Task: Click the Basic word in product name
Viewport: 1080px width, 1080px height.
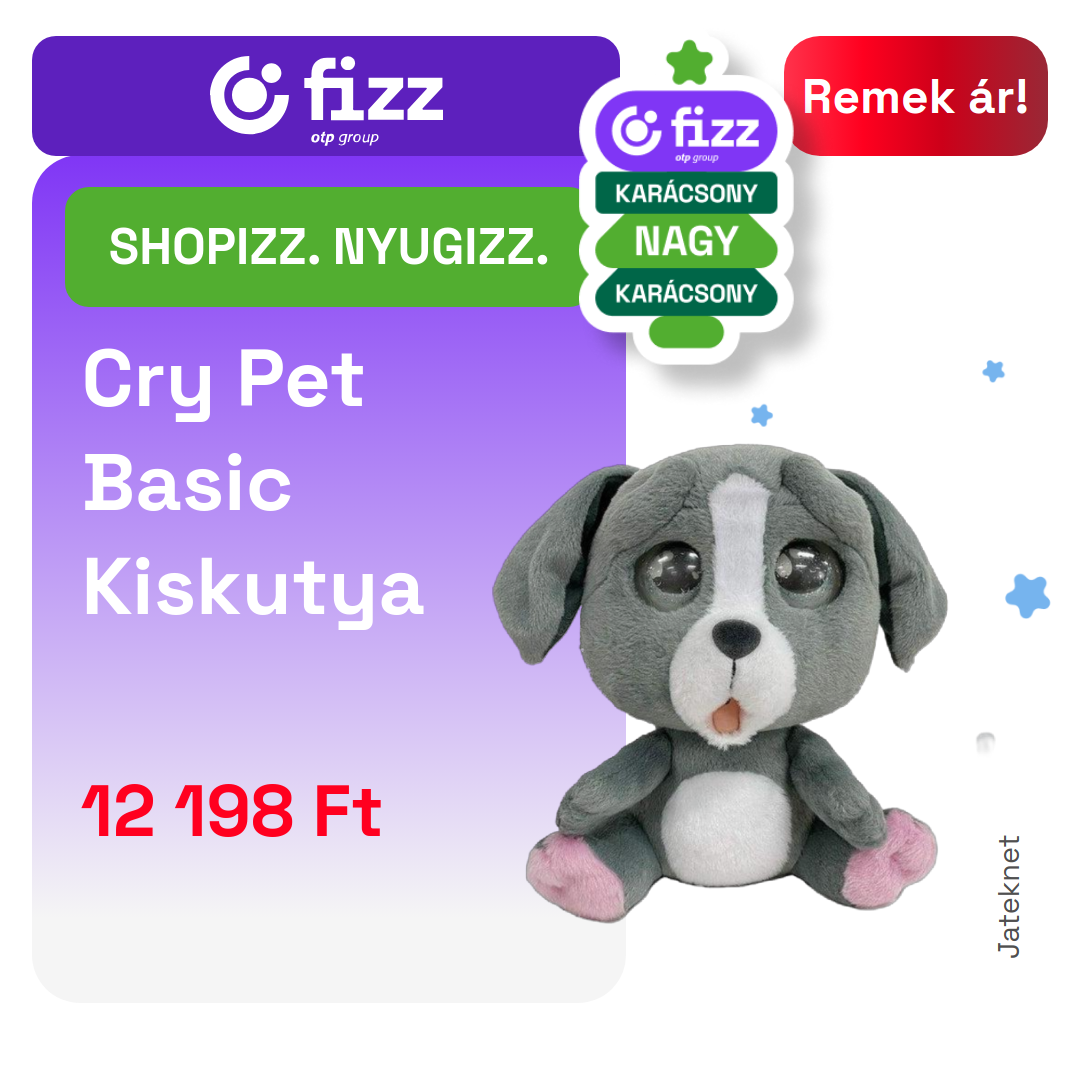Action: tap(187, 484)
